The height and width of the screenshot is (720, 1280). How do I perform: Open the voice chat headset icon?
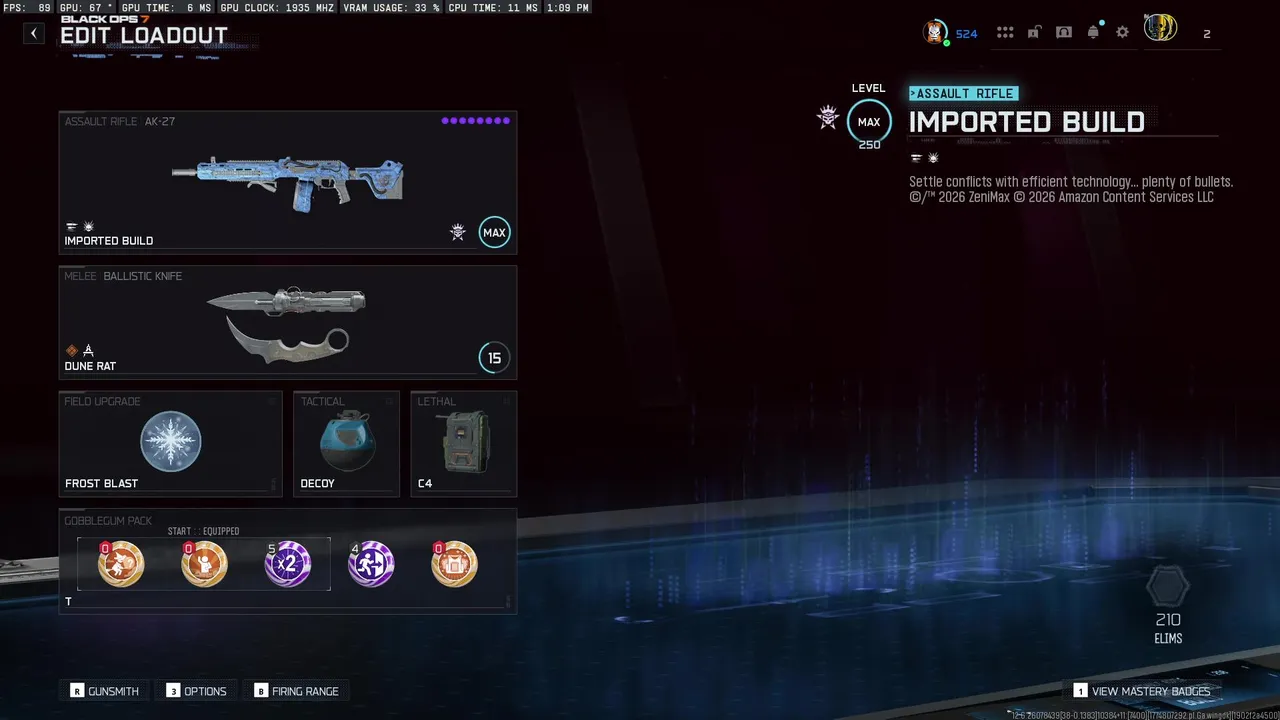tap(1064, 32)
